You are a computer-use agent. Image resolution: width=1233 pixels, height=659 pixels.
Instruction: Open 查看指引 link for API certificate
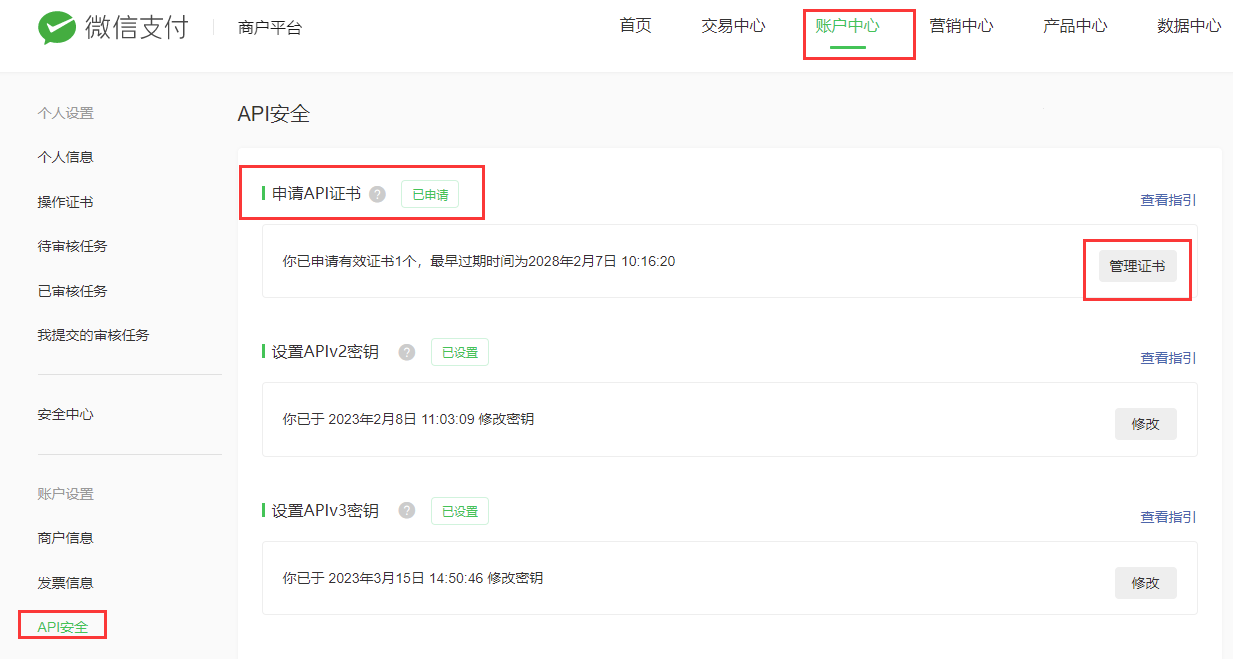1168,200
